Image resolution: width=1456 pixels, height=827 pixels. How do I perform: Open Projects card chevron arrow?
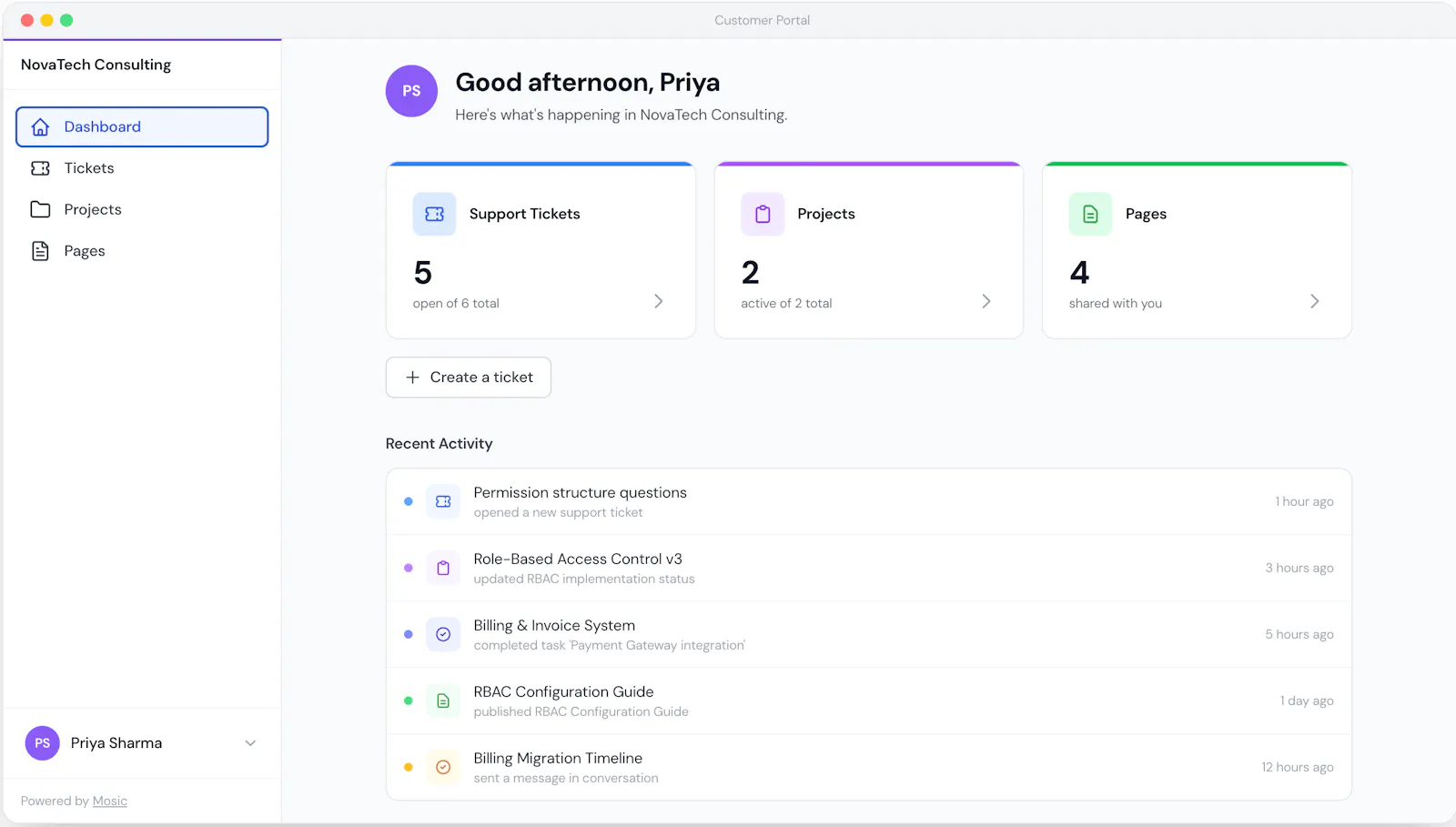point(986,301)
